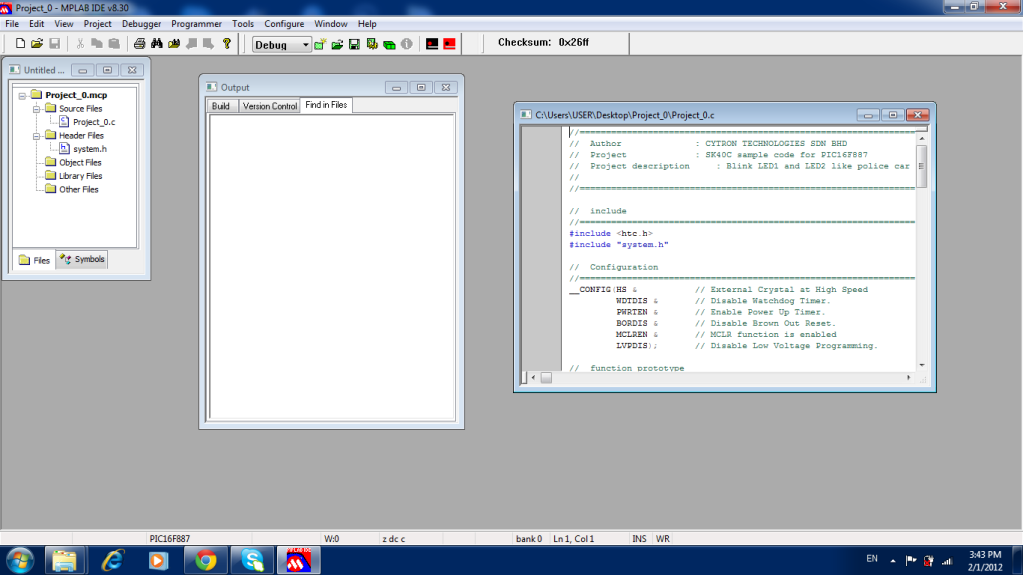Click the forward arrow navigation icon
Screen dimensions: 1023x575
208,44
